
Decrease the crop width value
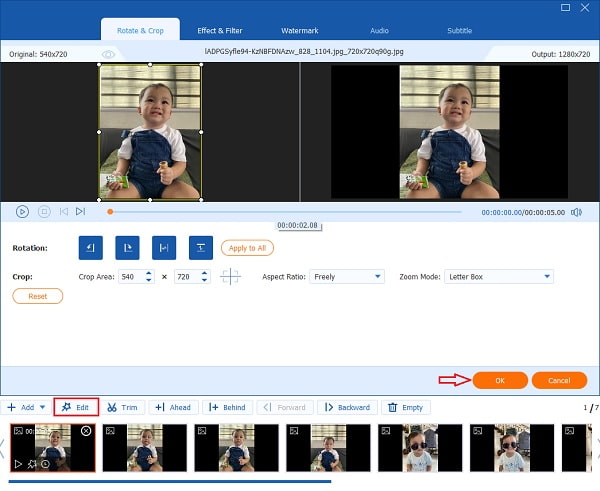tap(148, 280)
